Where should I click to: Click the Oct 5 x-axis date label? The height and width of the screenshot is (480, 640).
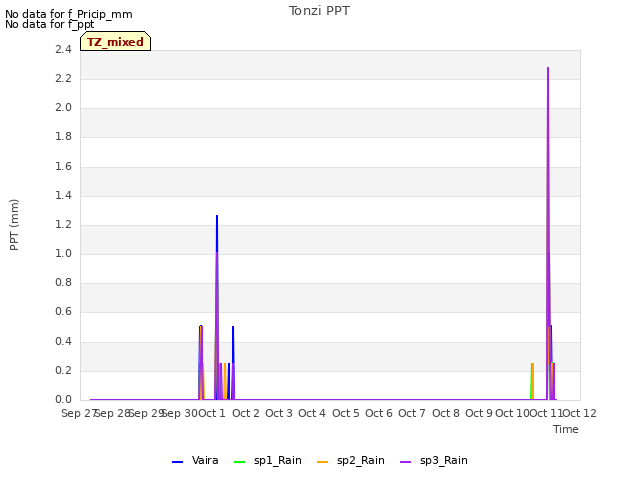pos(346,413)
